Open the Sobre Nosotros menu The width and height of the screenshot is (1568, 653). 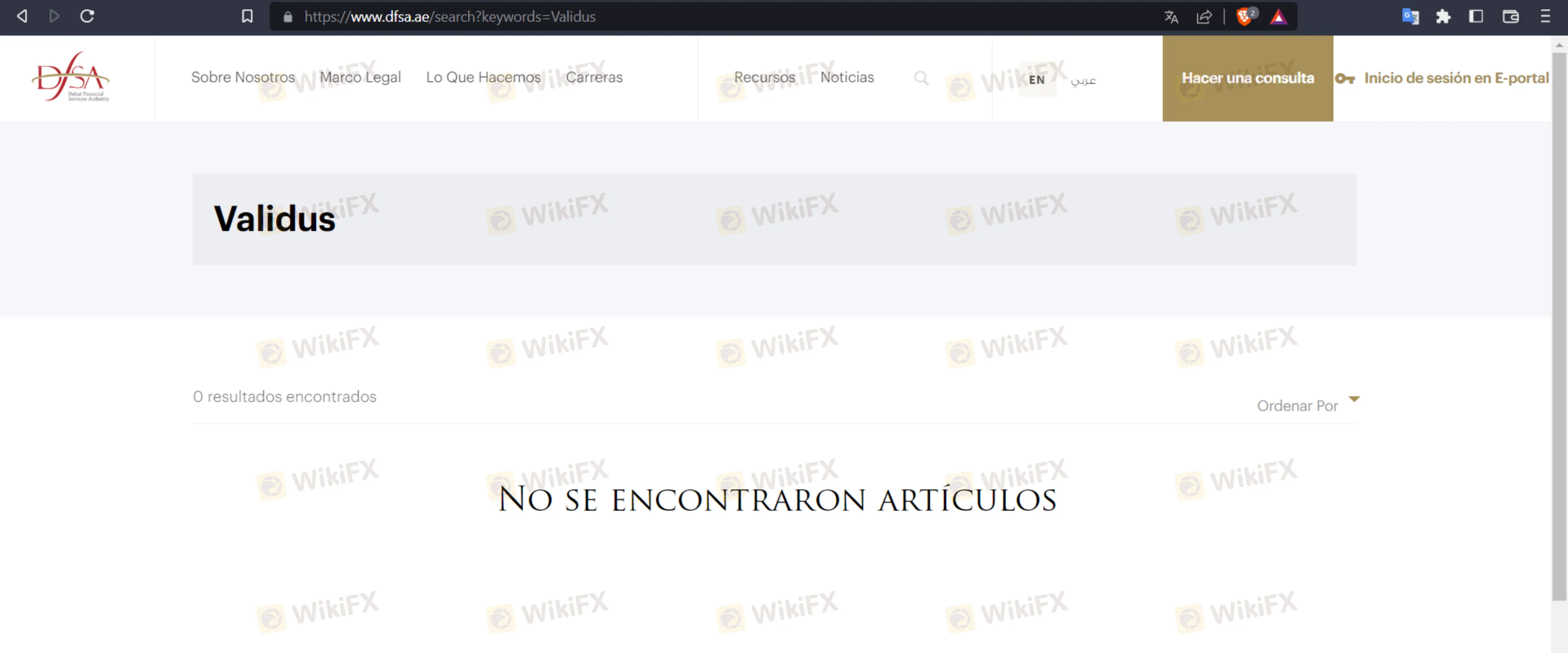[243, 77]
